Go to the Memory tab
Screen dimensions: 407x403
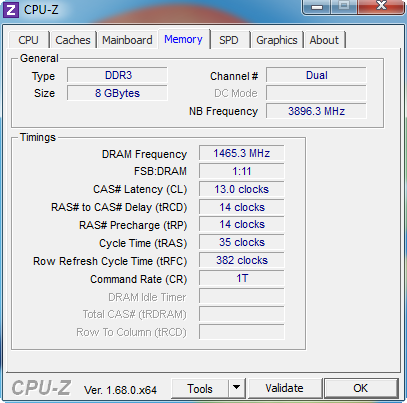[183, 39]
